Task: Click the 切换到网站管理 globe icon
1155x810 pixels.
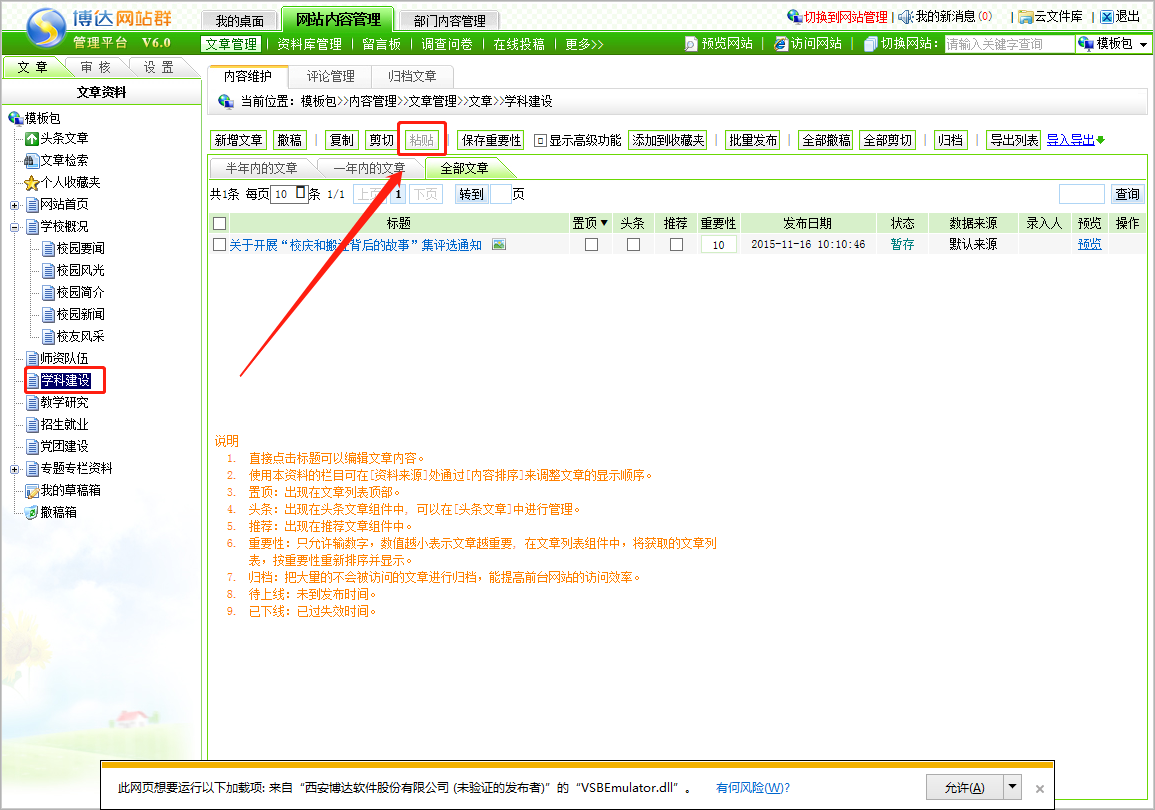Action: [x=794, y=16]
